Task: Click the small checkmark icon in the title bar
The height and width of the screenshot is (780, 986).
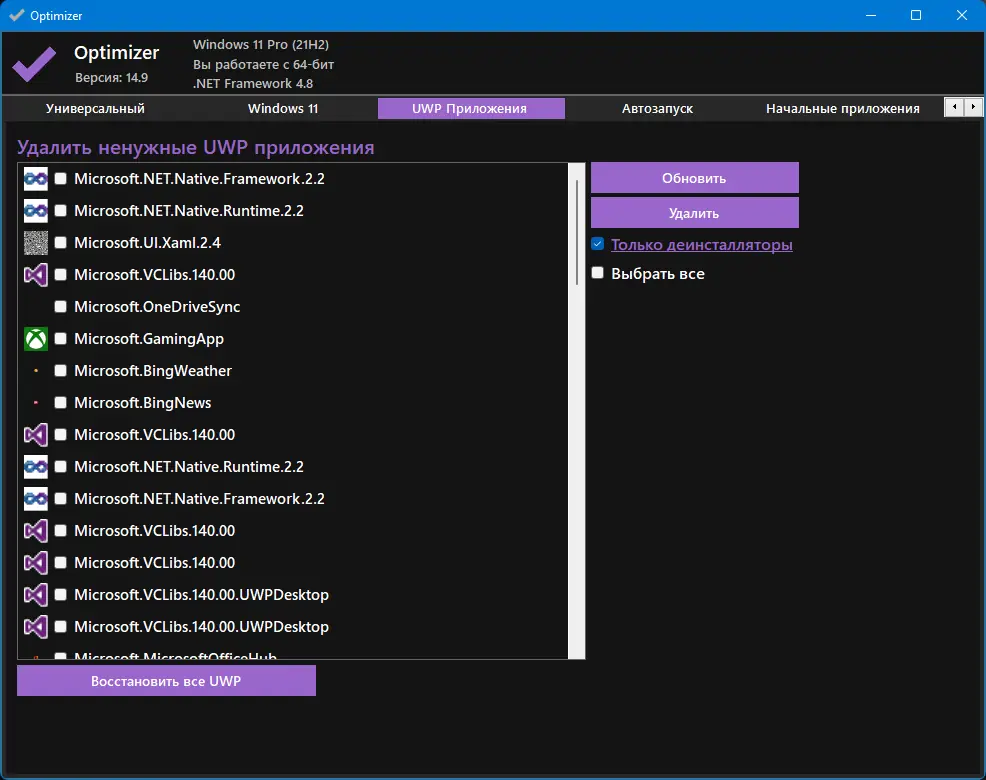Action: tap(17, 15)
